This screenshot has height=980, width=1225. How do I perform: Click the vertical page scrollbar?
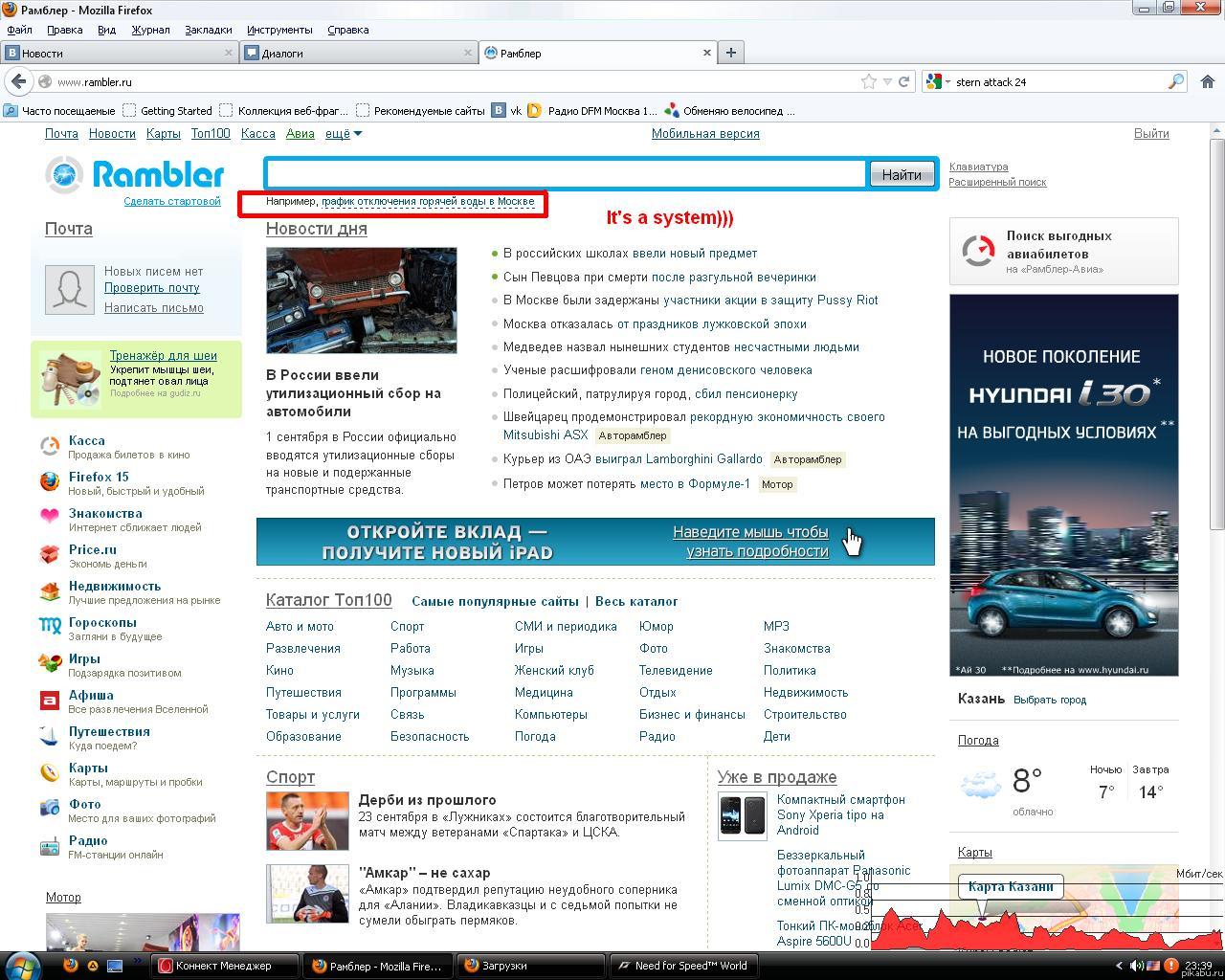pos(1217,335)
